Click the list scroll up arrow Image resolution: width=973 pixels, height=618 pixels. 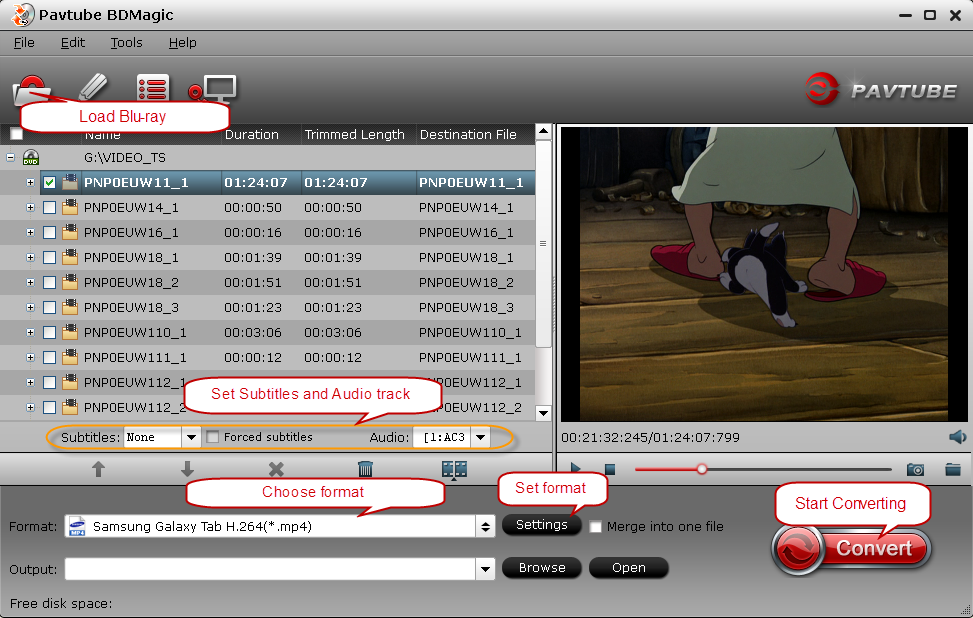pos(543,132)
